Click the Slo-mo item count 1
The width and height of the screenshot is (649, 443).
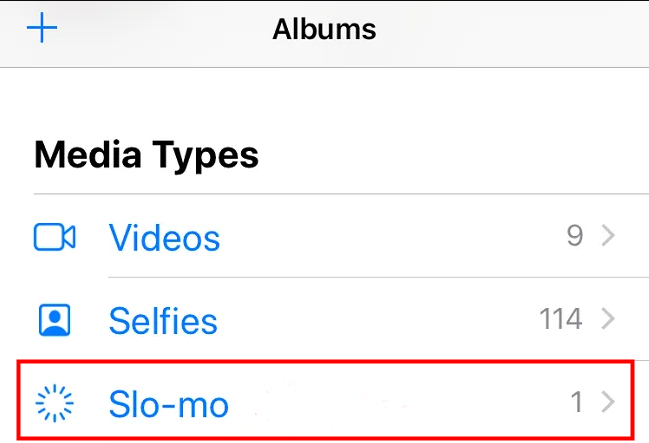coord(577,402)
